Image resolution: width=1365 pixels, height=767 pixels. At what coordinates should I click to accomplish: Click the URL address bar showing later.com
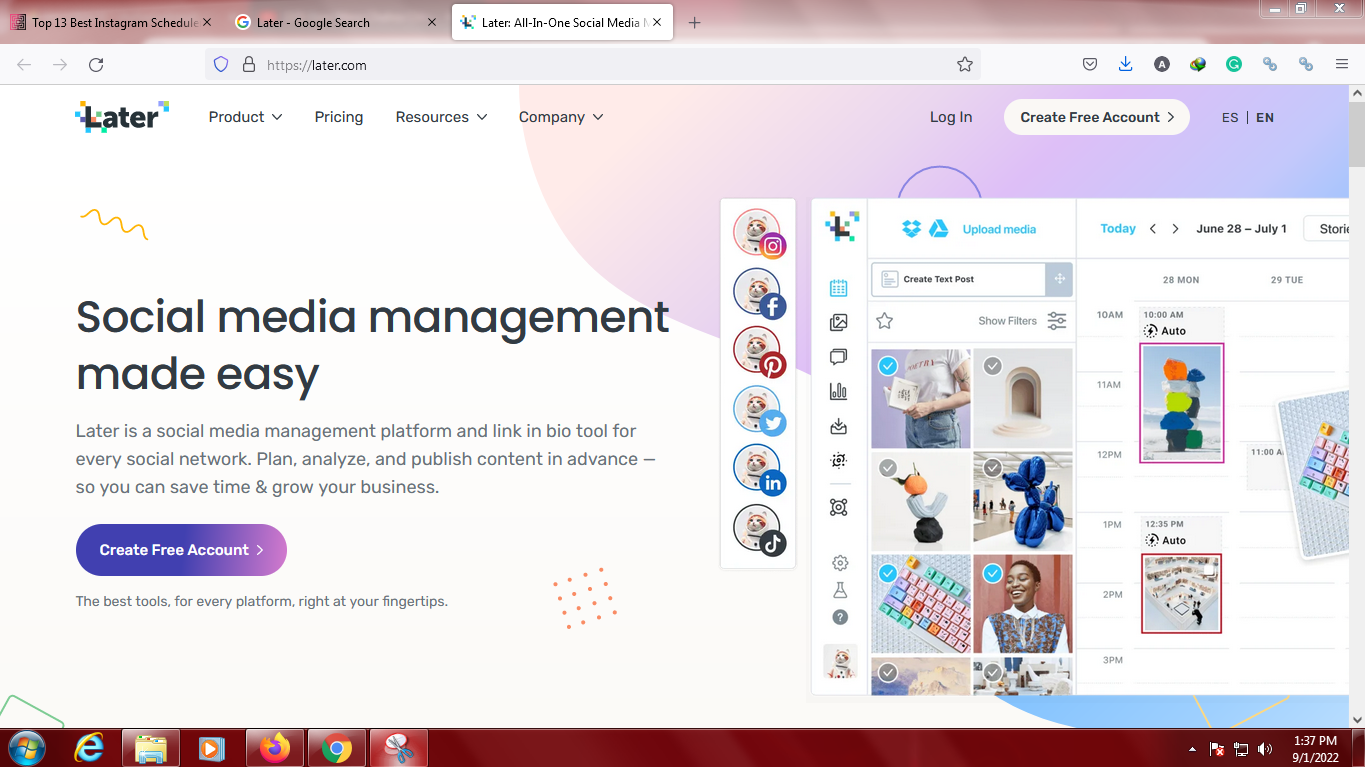tap(593, 64)
